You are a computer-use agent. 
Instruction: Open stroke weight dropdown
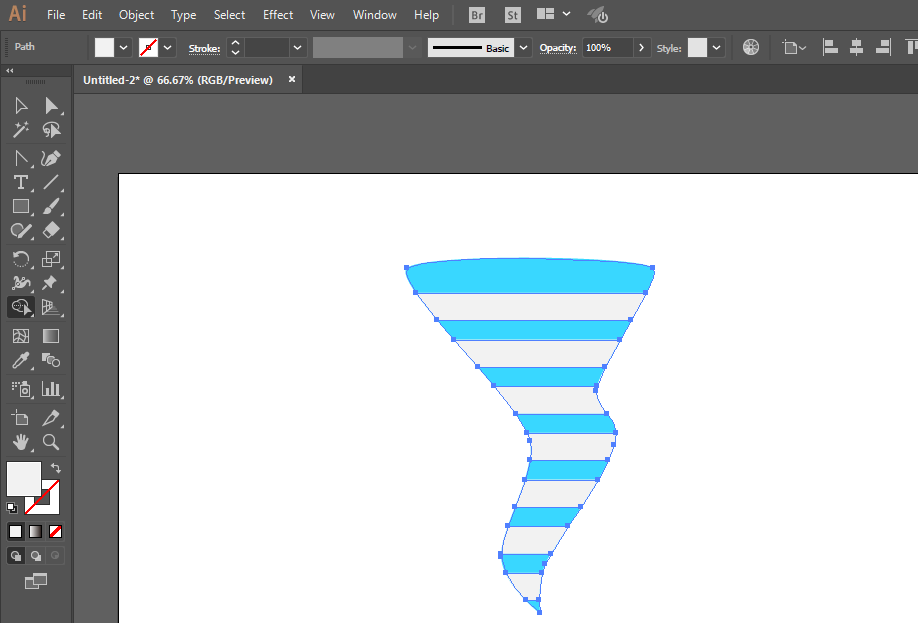(297, 48)
